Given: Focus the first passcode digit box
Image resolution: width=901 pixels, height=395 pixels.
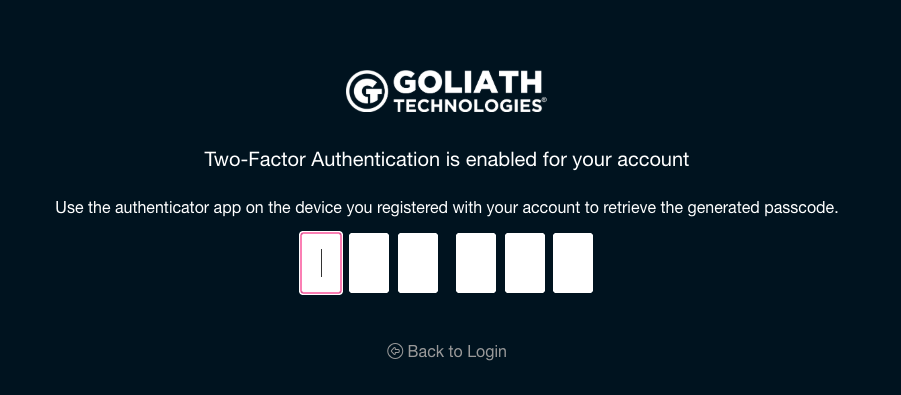Looking at the screenshot, I should tap(321, 263).
